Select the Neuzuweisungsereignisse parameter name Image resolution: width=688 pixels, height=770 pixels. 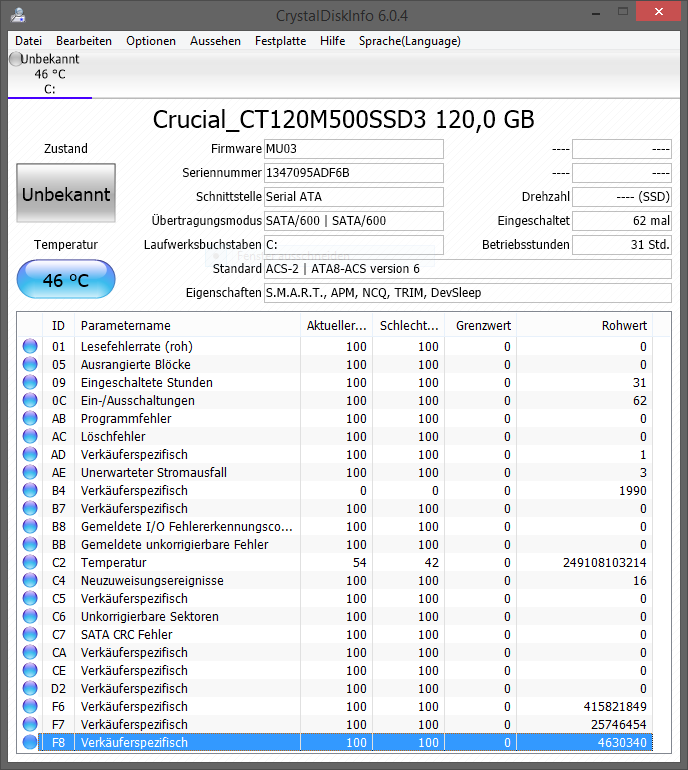[x=152, y=581]
